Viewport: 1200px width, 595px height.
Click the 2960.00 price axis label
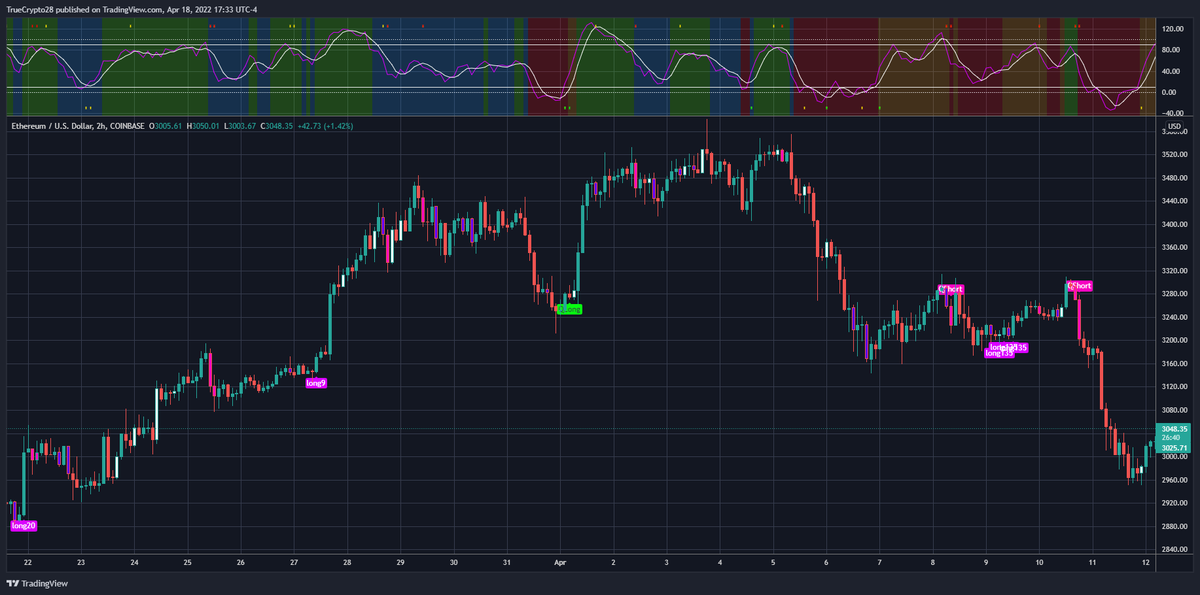[1174, 479]
